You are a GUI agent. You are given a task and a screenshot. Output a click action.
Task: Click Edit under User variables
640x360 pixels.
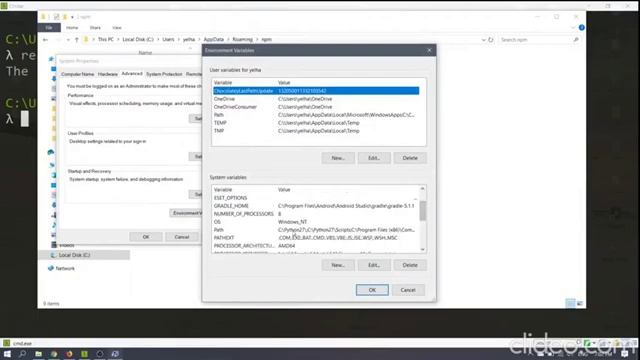(x=374, y=158)
